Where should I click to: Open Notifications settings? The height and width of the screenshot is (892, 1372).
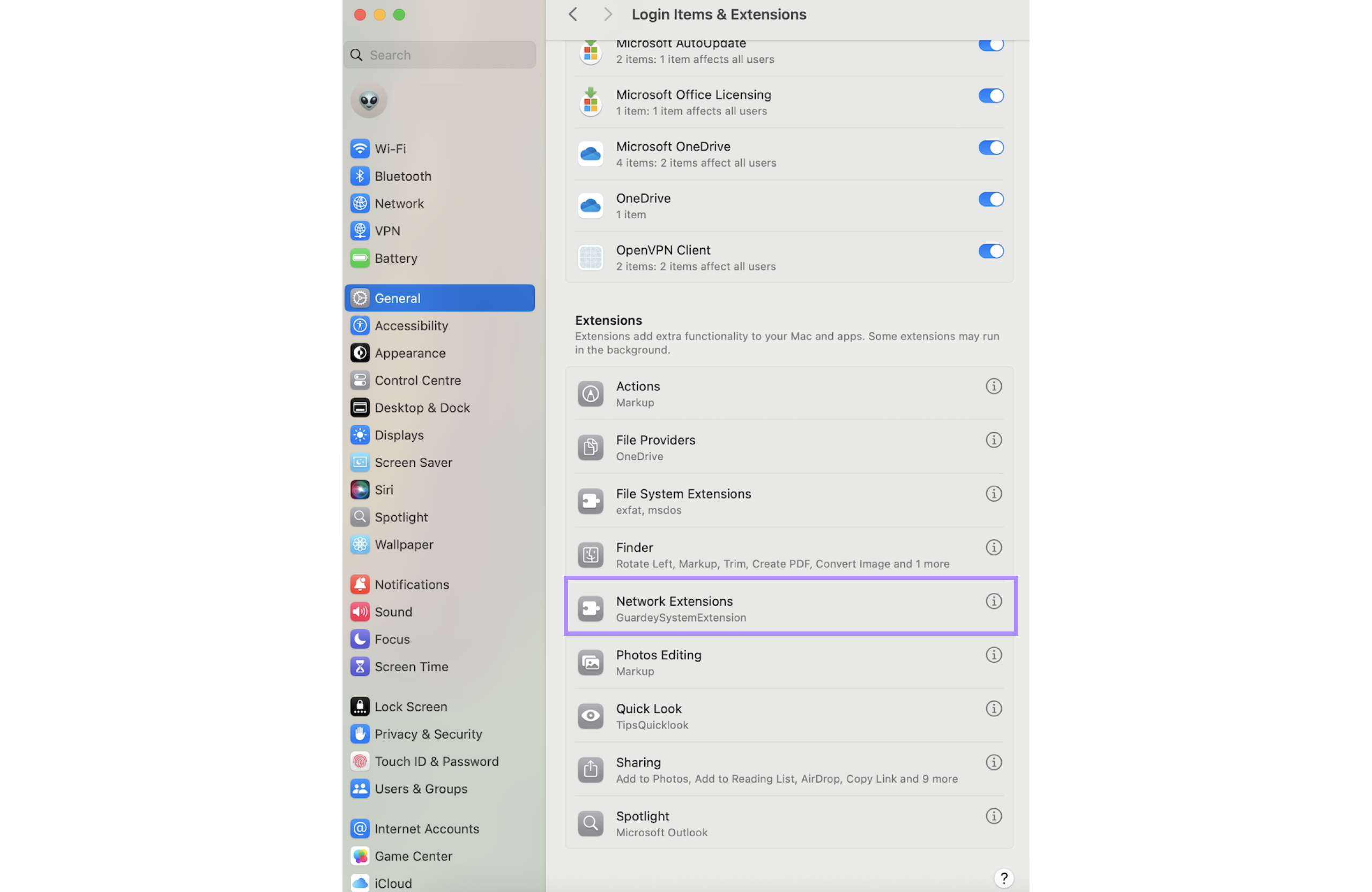coord(439,584)
